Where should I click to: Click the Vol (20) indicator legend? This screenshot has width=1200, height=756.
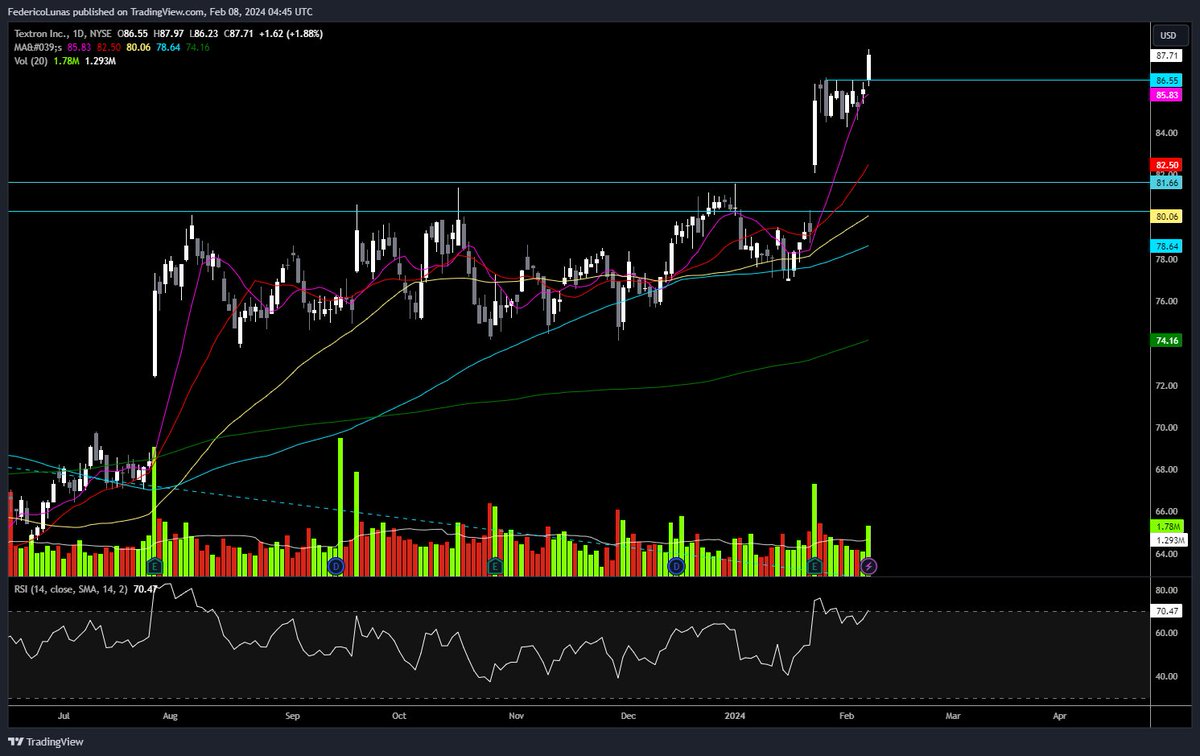tap(30, 60)
